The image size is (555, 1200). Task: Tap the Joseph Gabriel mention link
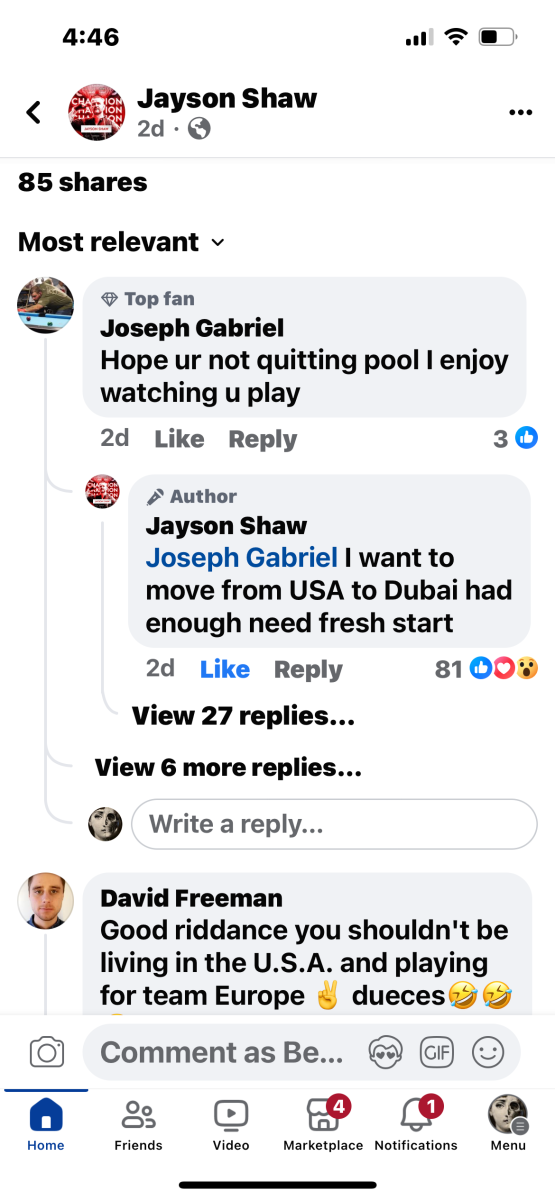coord(242,558)
